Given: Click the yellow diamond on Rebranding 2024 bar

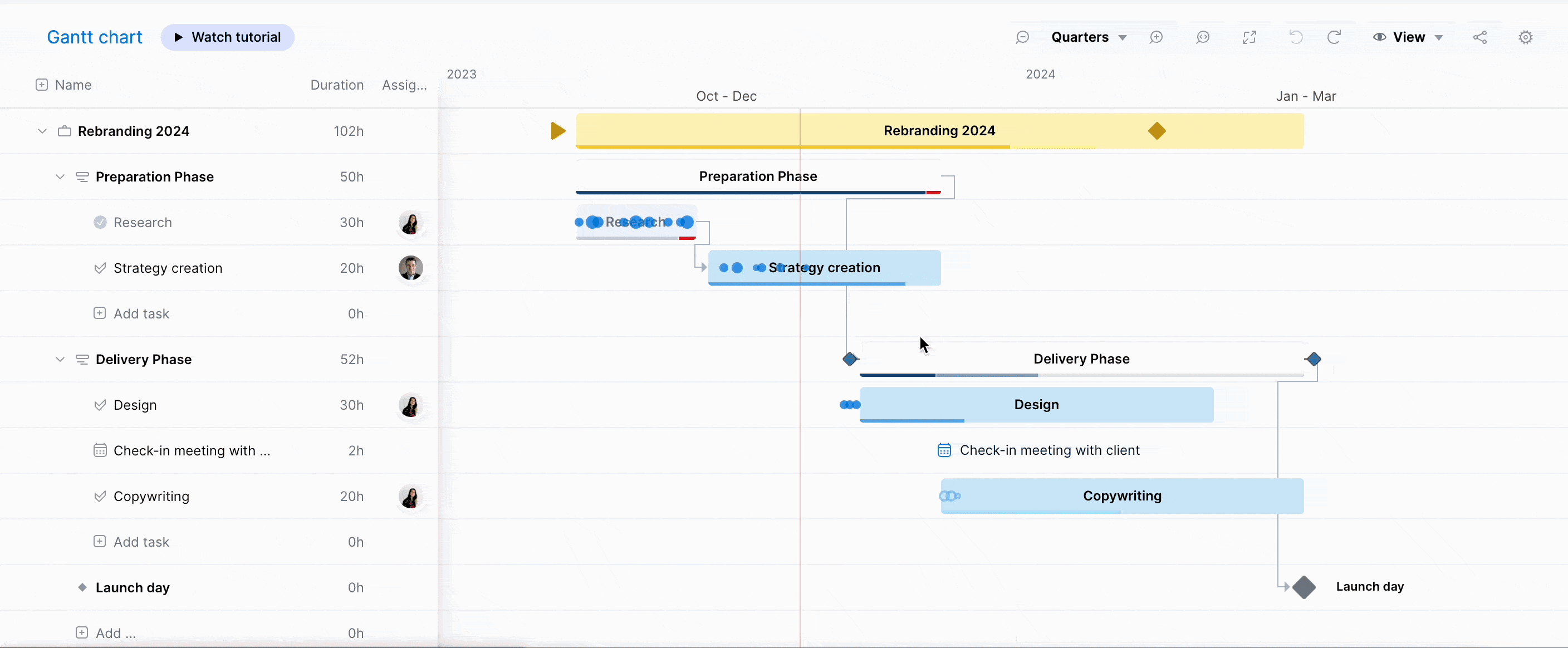Looking at the screenshot, I should point(1157,131).
